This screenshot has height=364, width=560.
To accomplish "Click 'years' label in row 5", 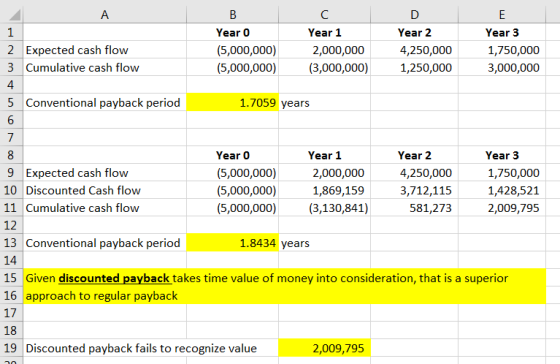I will tap(295, 103).
